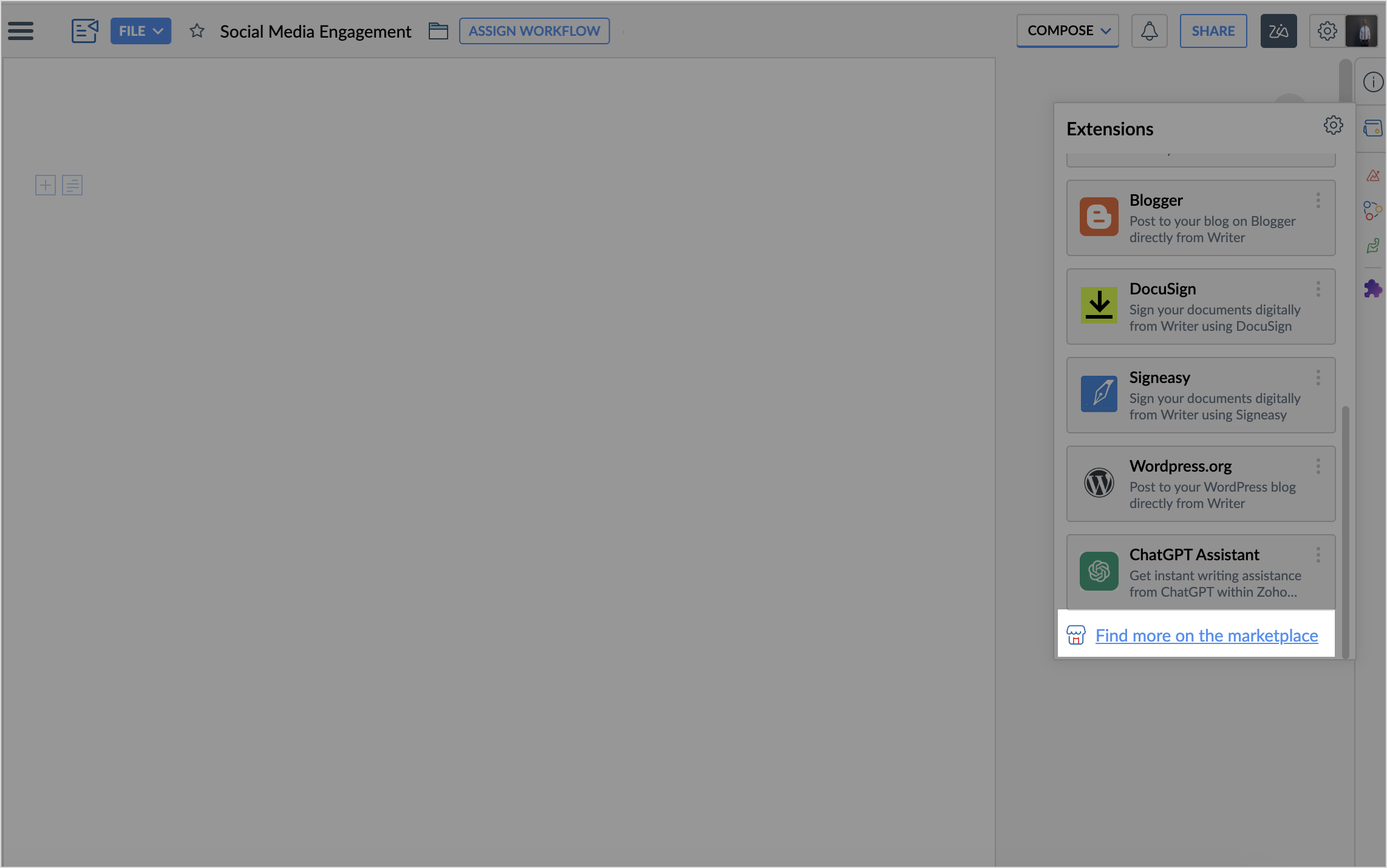Open Signeasy extension more options
The image size is (1387, 868).
pyautogui.click(x=1318, y=378)
